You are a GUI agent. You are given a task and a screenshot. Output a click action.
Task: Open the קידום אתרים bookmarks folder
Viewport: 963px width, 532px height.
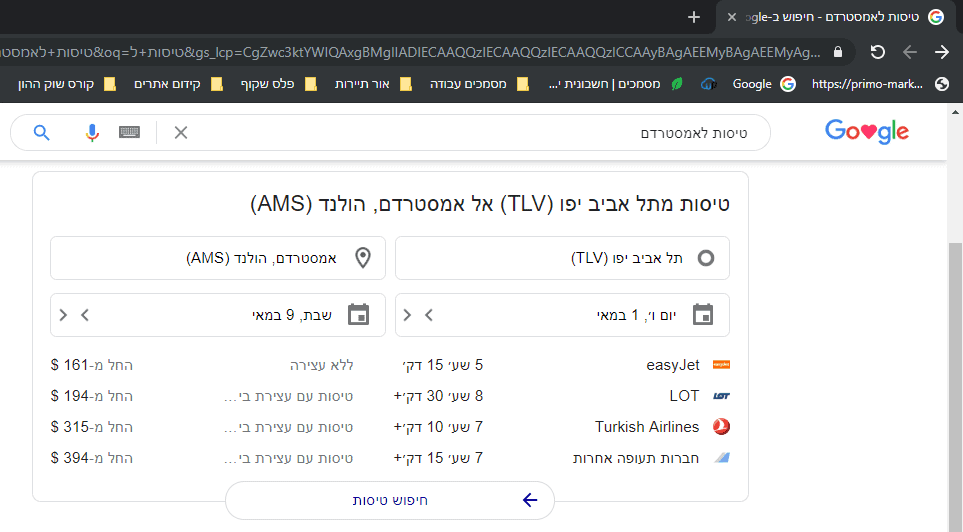[178, 84]
